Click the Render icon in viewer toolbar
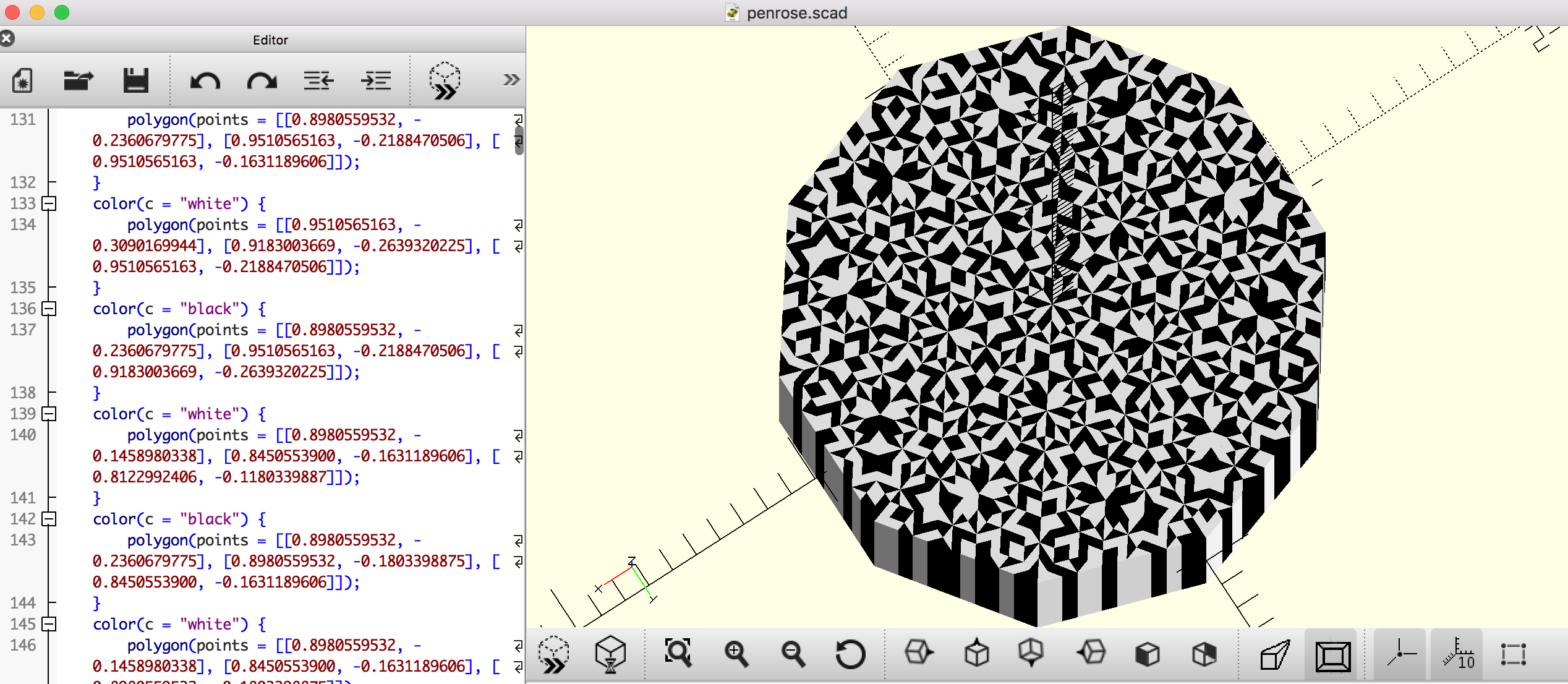Viewport: 1568px width, 684px height. [x=610, y=654]
